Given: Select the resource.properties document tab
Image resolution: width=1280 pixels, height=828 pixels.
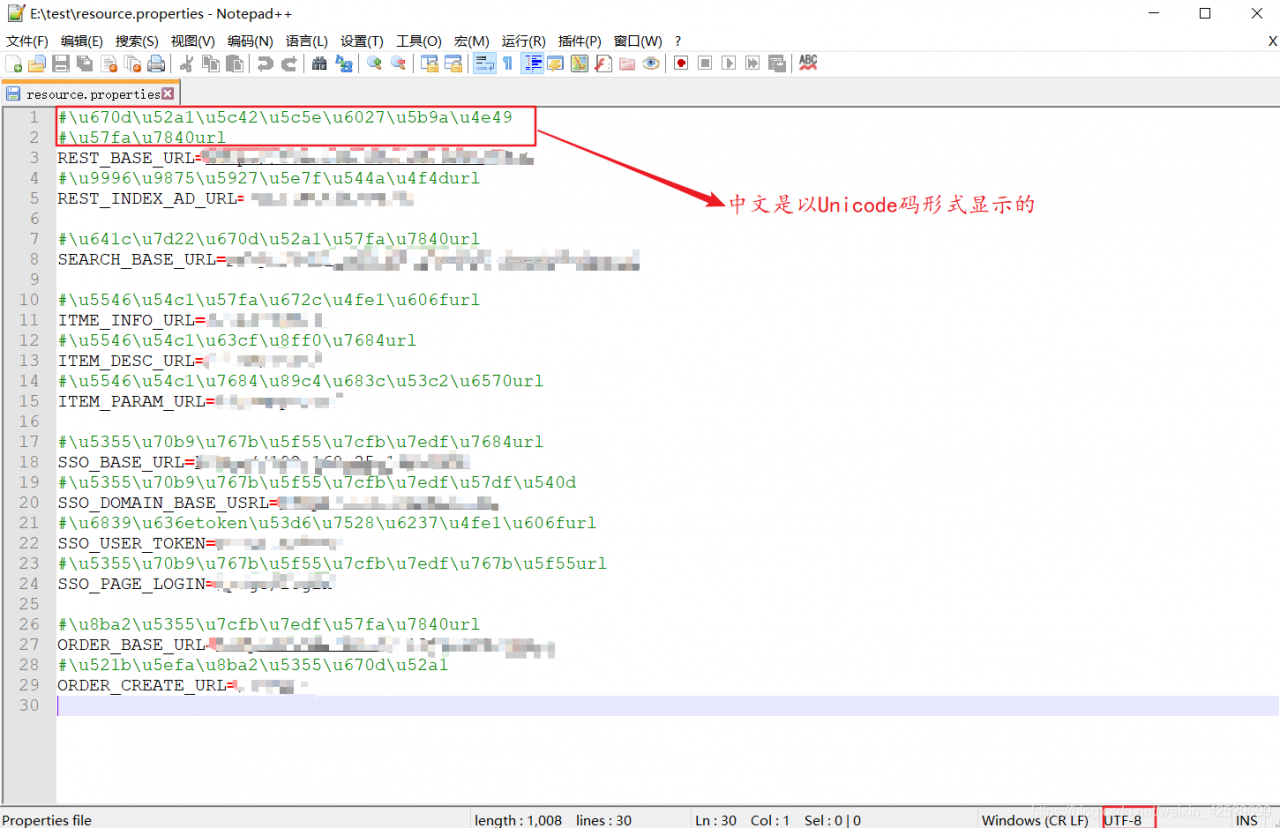Looking at the screenshot, I should coord(90,94).
